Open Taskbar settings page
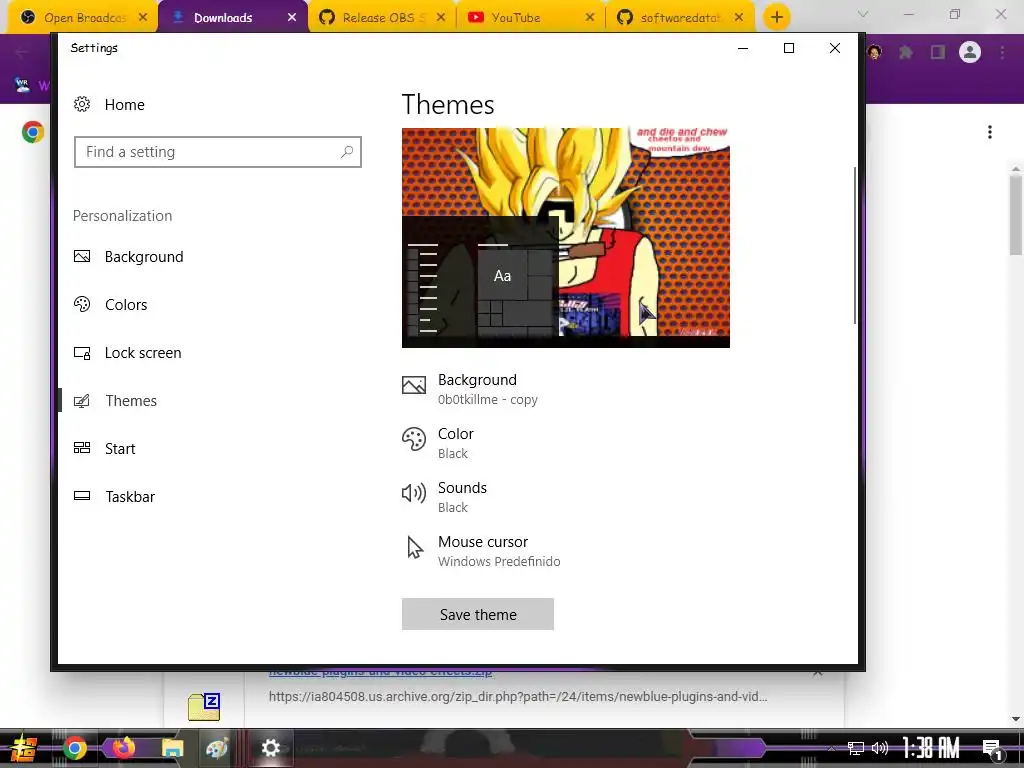The image size is (1024, 768). point(114,496)
